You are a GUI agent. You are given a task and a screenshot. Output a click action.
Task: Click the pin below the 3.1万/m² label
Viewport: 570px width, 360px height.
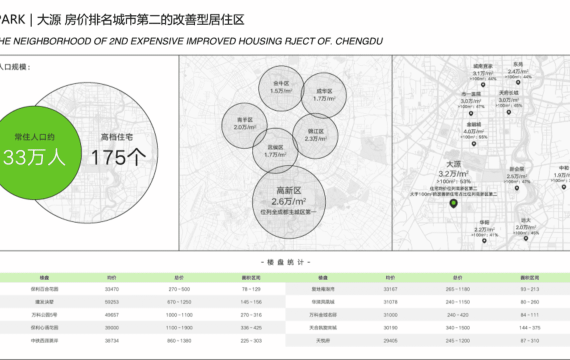point(483,85)
